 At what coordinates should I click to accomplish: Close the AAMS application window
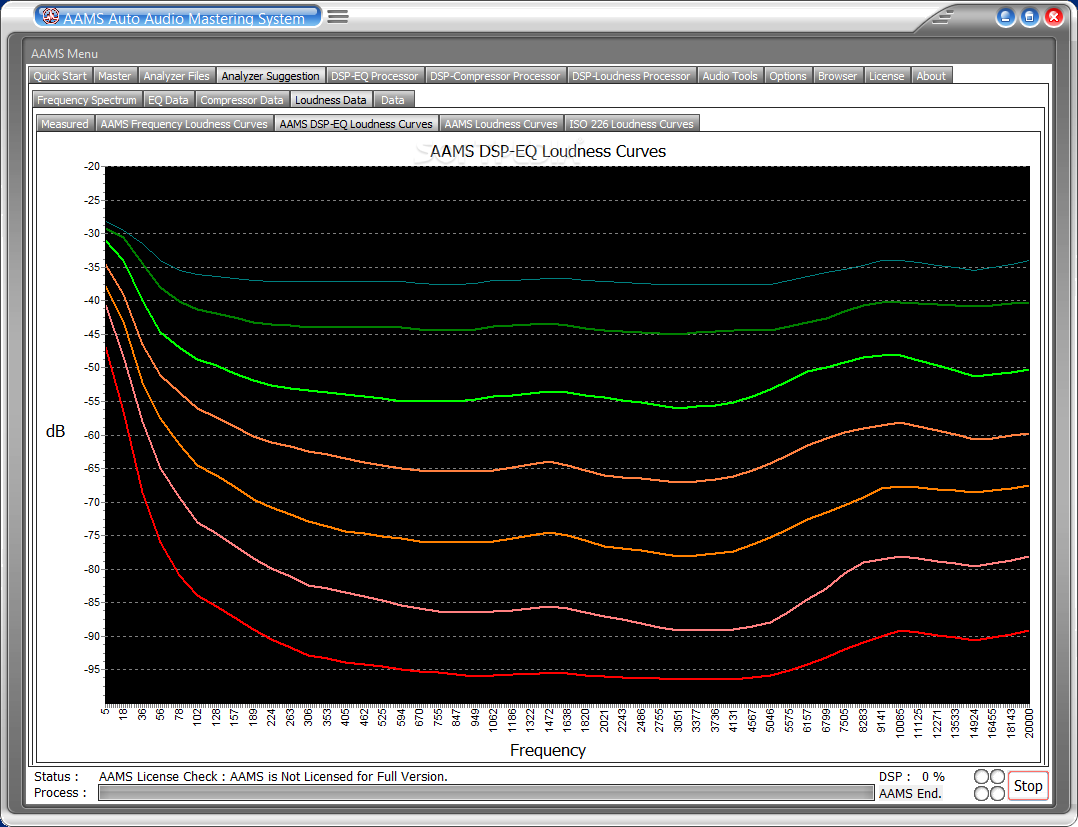click(1053, 17)
